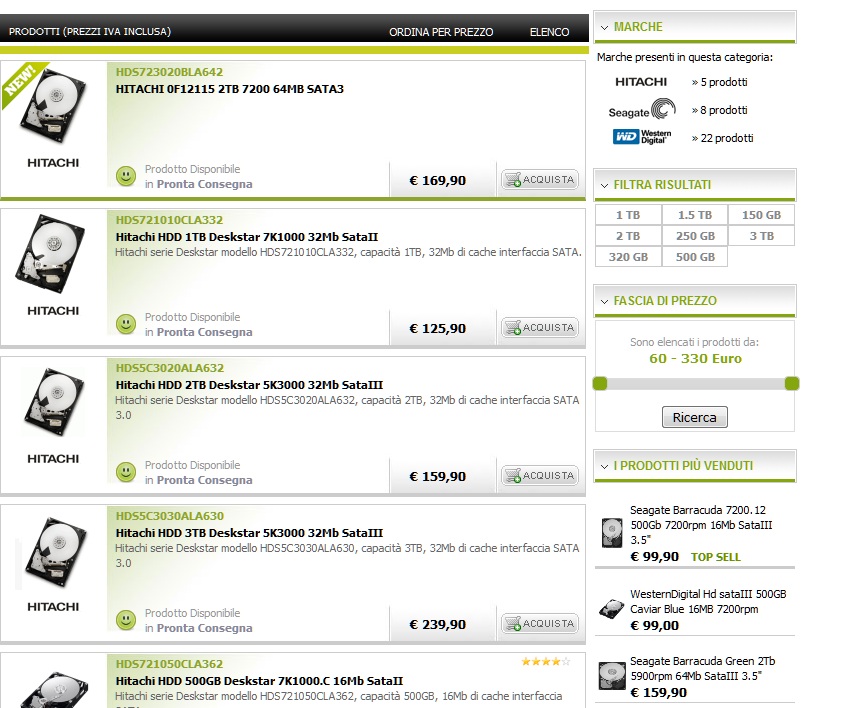Click availability smiley icon for HDS5C3030ALA630
Image resolution: width=865 pixels, height=708 pixels.
126,620
